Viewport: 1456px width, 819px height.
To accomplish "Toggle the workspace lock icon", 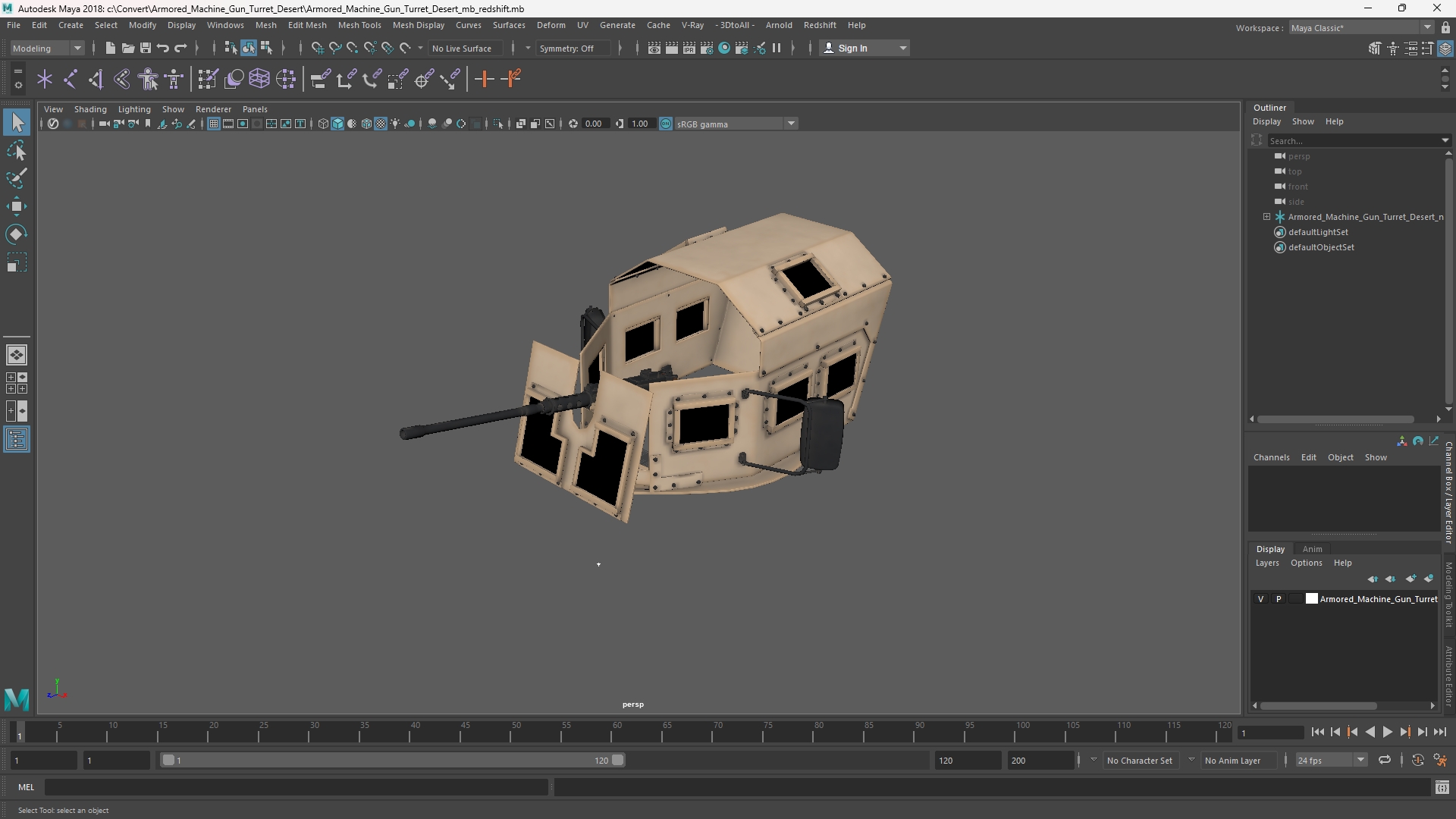I will click(x=1445, y=28).
